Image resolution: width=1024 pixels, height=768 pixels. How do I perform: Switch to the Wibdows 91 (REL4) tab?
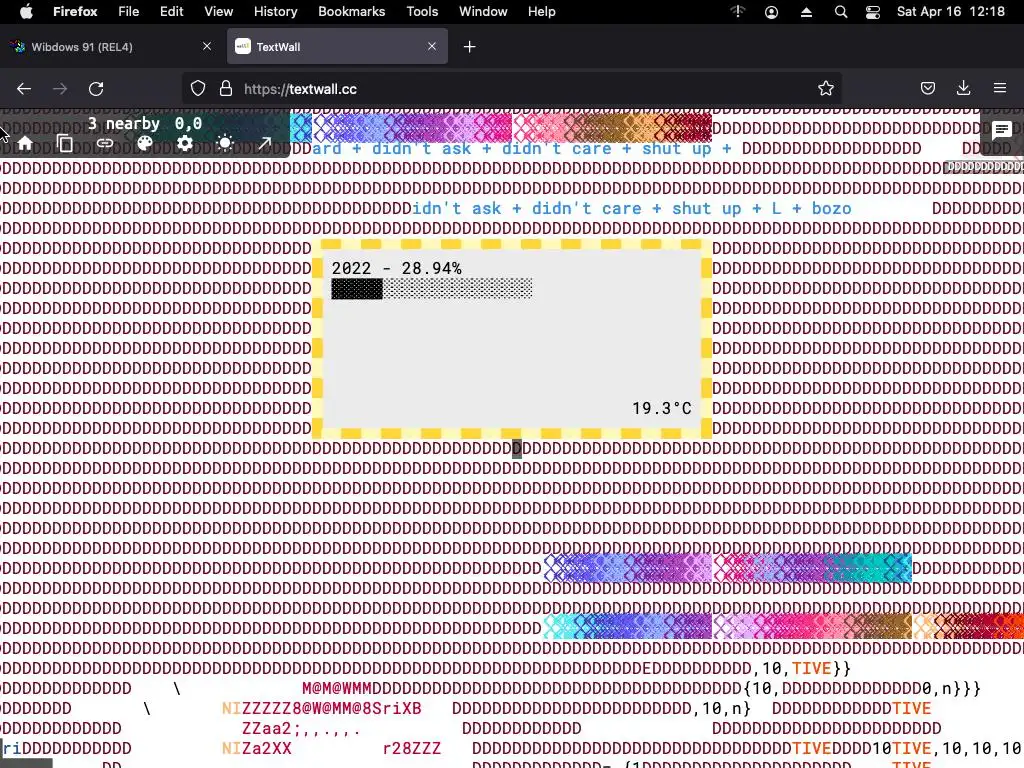pyautogui.click(x=111, y=46)
